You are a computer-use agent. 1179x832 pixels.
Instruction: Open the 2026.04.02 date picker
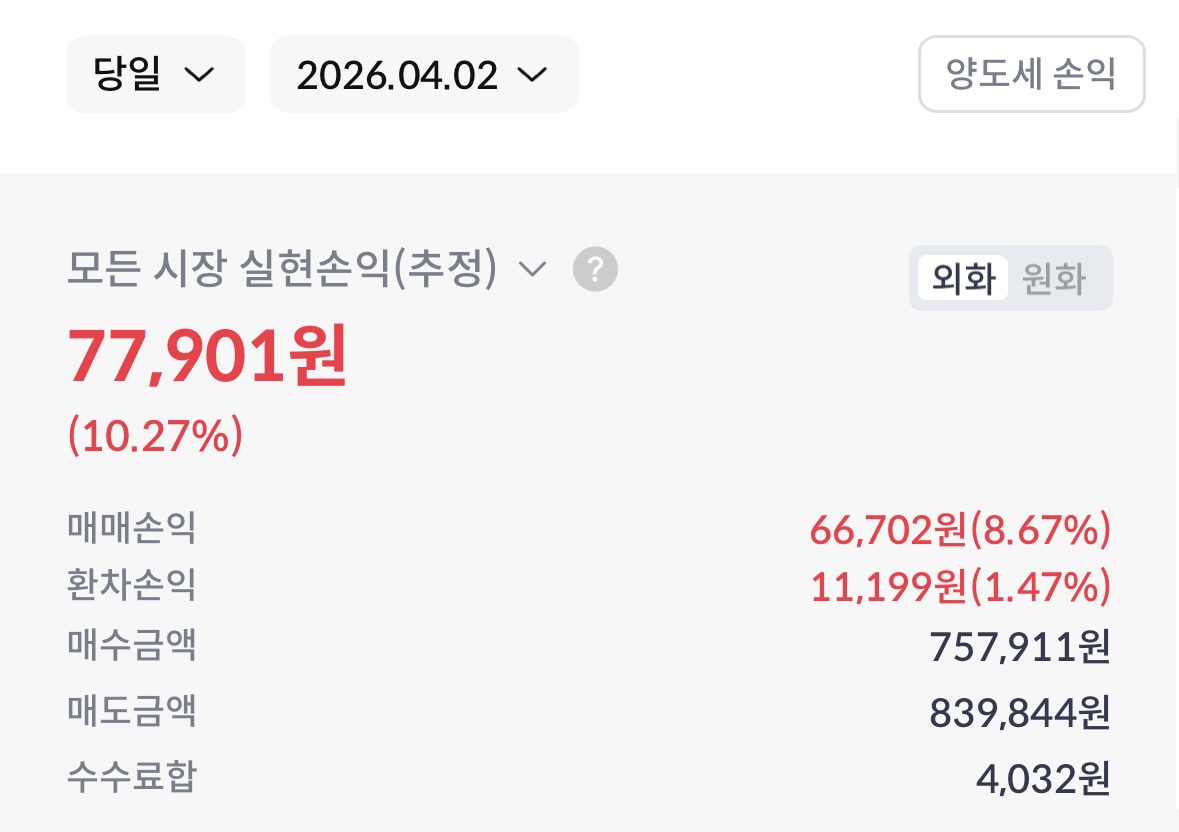point(423,75)
